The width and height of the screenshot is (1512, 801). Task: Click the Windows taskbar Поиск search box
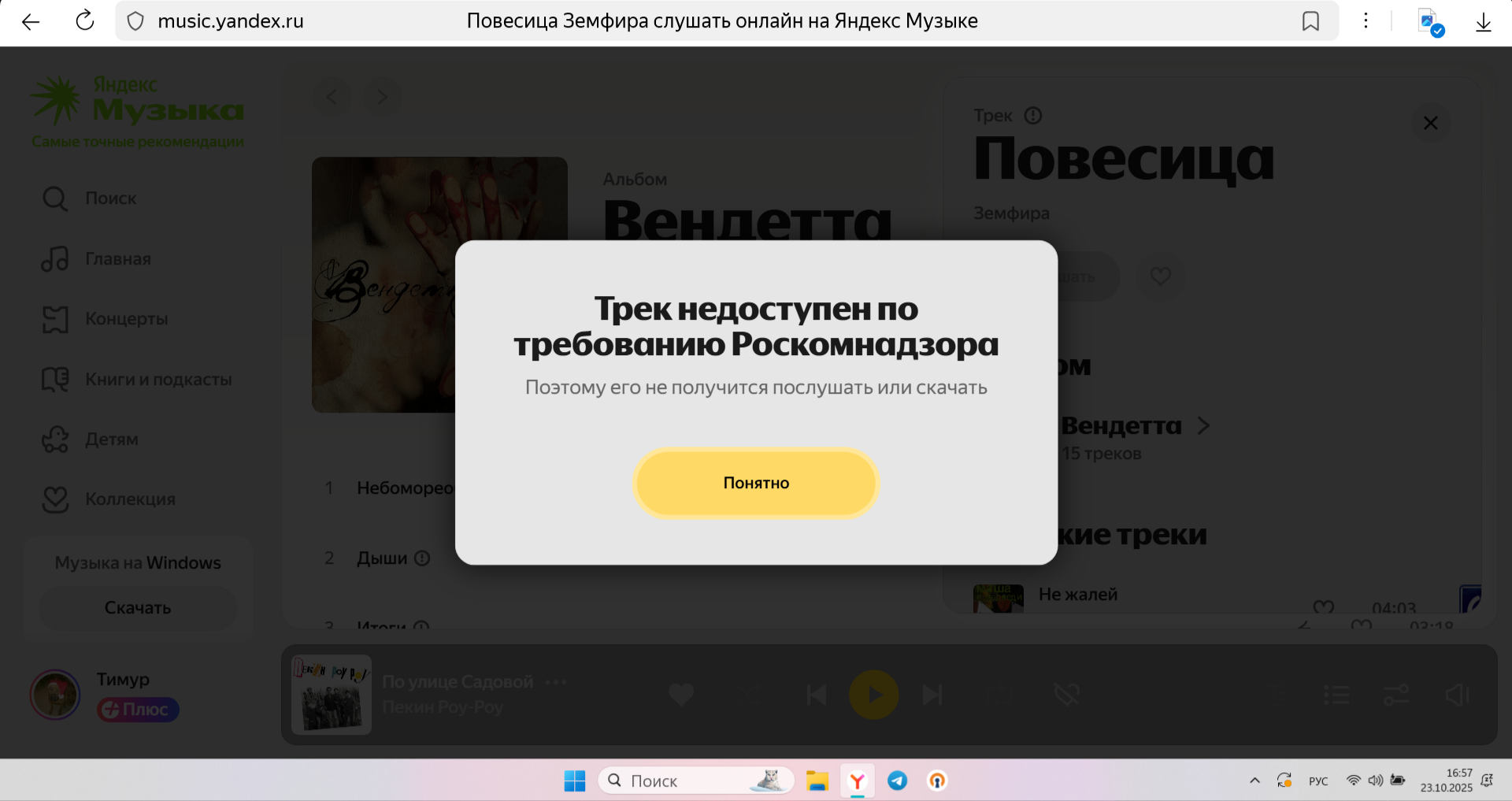pos(695,781)
